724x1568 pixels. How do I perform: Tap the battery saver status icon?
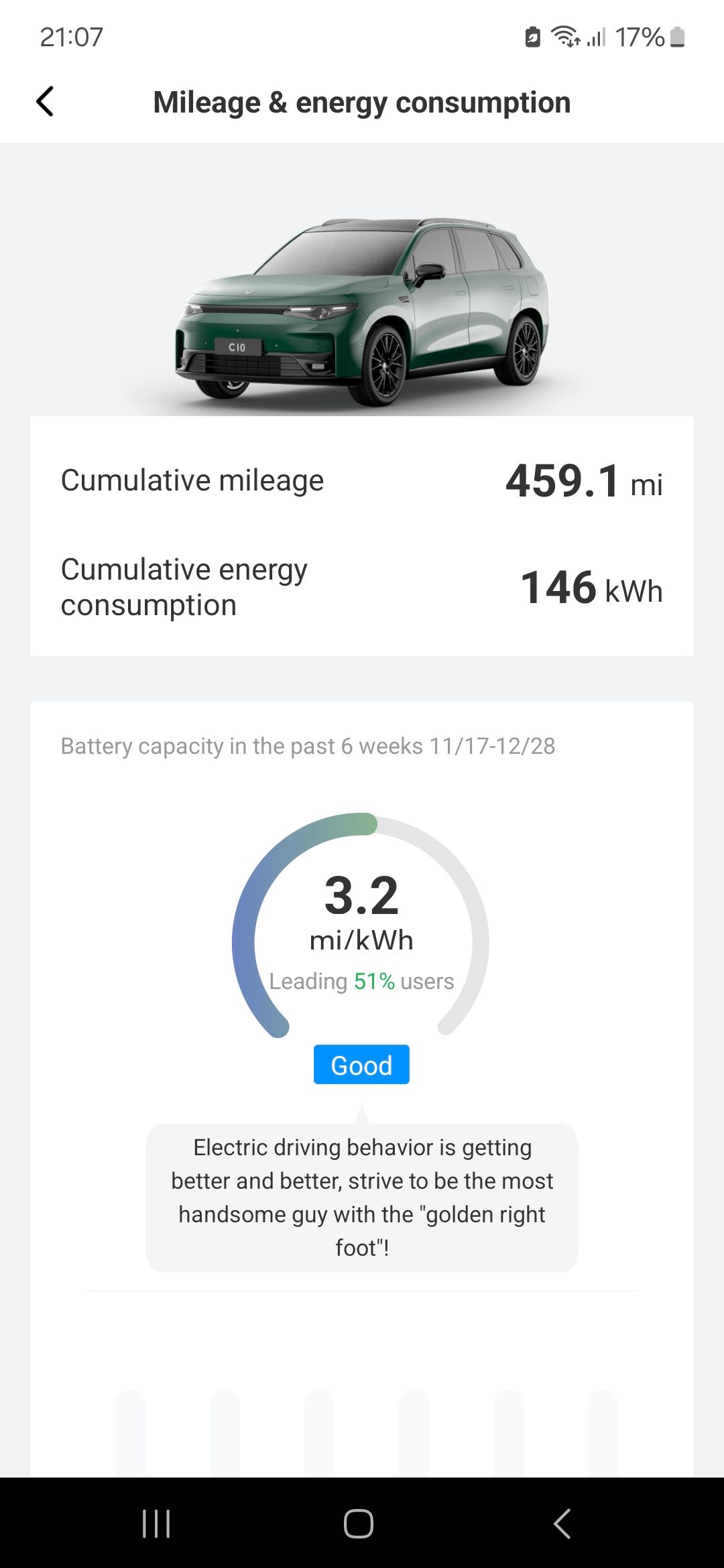click(x=532, y=37)
